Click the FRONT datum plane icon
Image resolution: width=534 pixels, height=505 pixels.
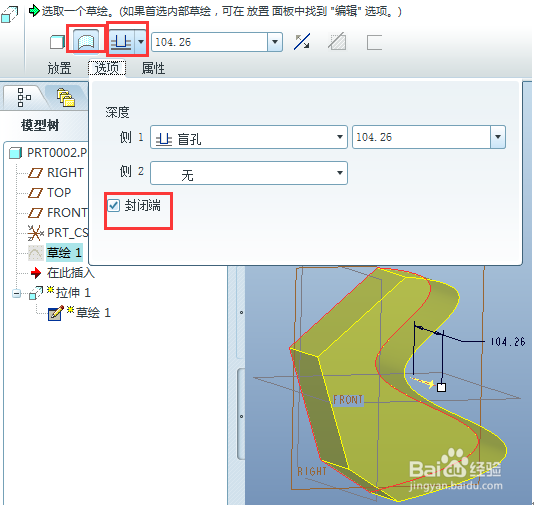(35, 213)
